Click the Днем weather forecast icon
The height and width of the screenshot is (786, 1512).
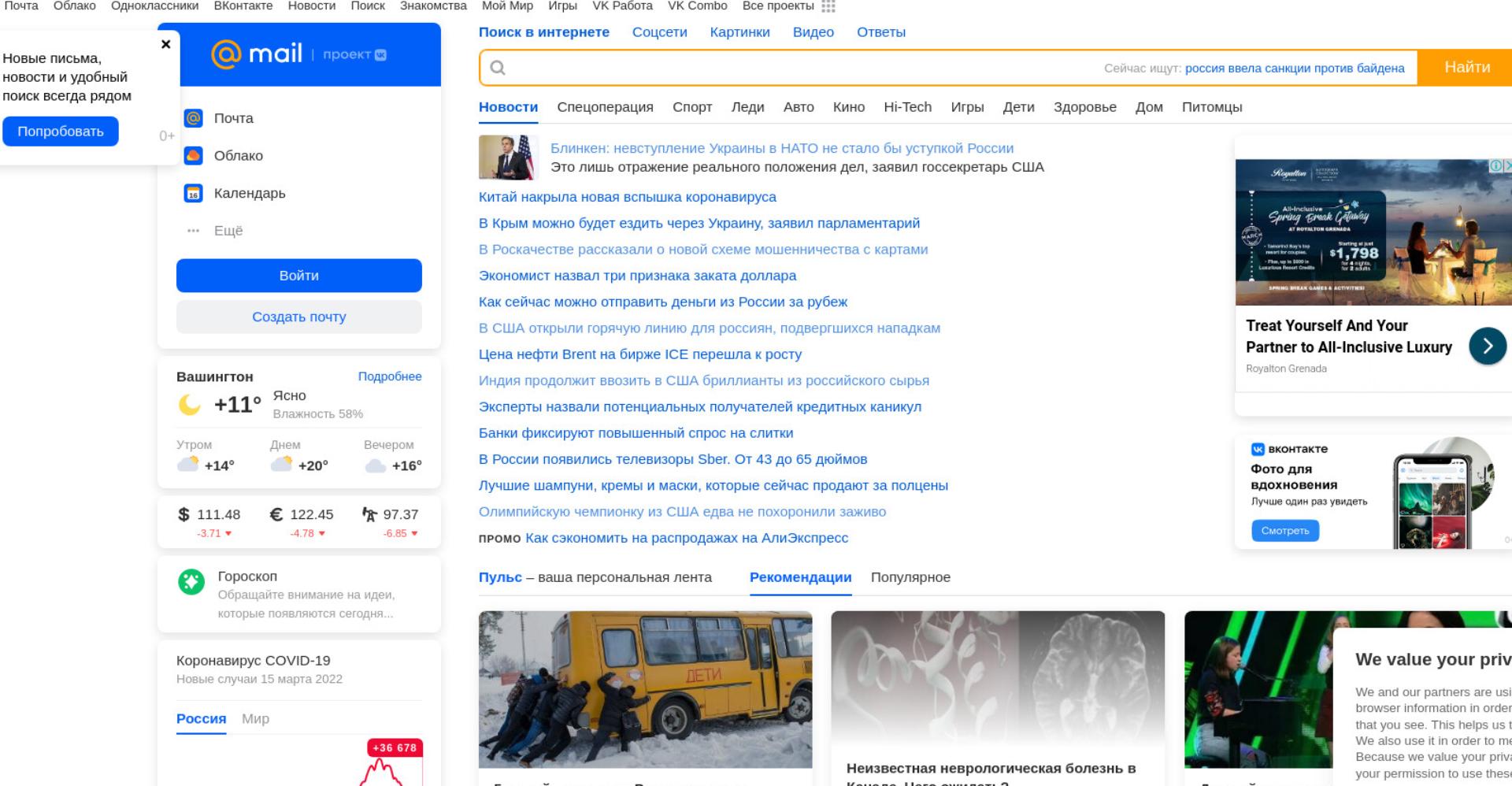tap(282, 464)
